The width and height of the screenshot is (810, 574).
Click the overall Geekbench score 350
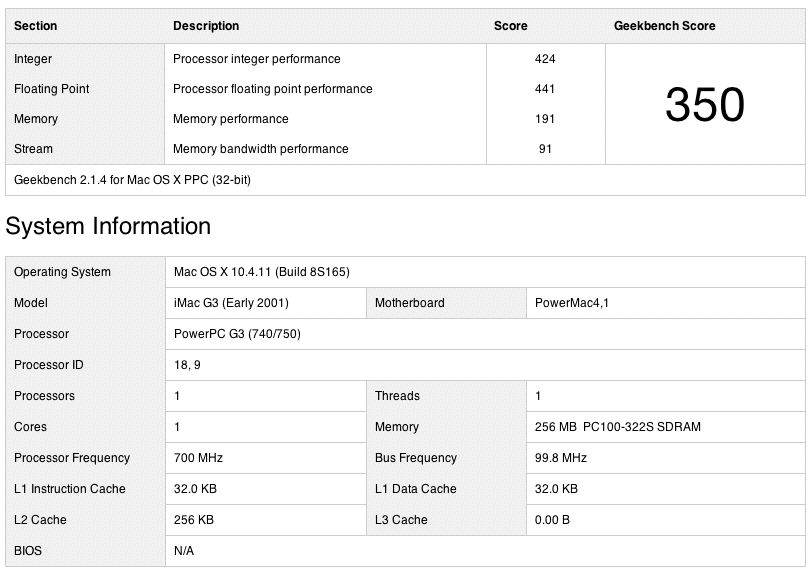(x=705, y=104)
